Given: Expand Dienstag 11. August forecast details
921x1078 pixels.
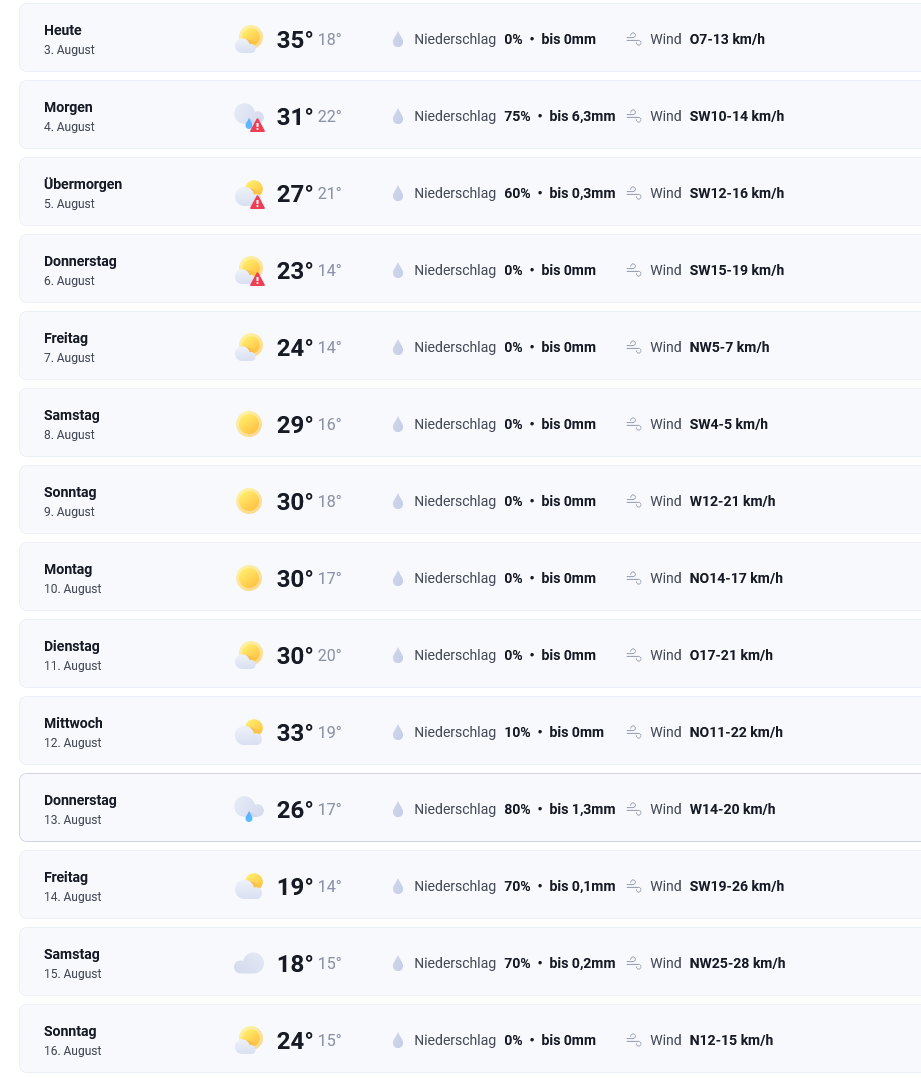Looking at the screenshot, I should click(x=470, y=654).
